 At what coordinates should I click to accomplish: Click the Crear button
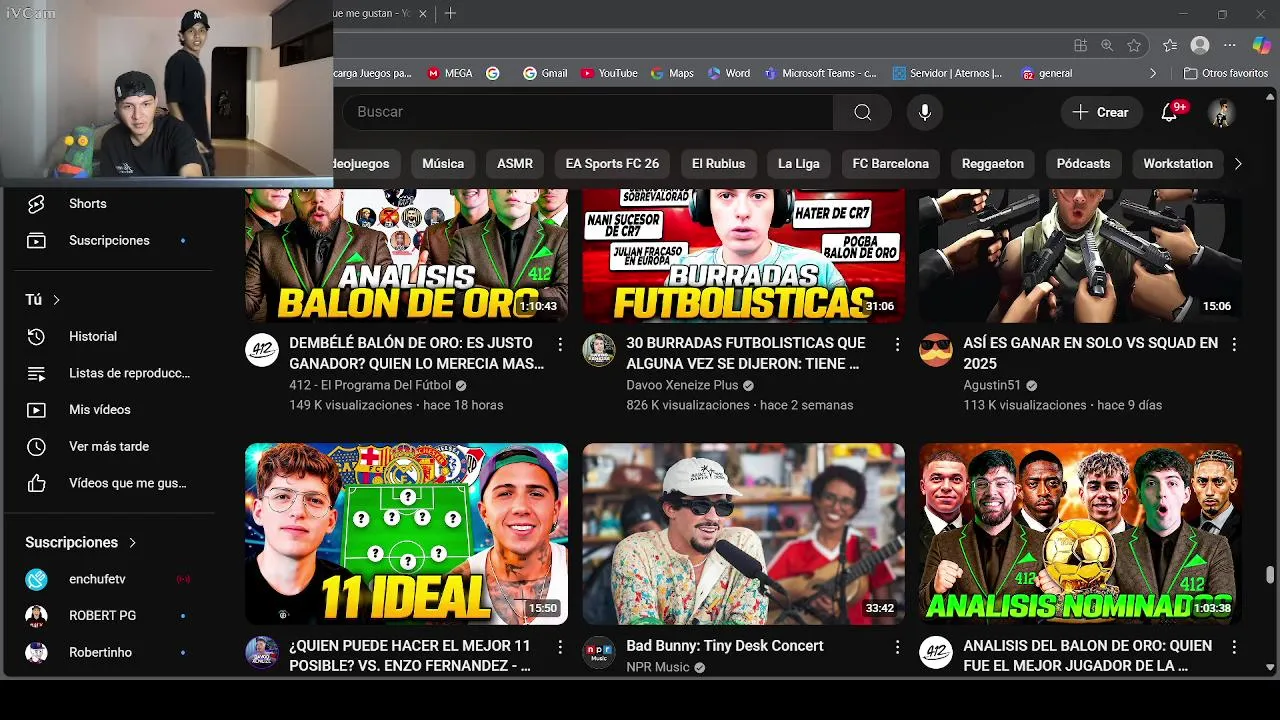click(1100, 112)
